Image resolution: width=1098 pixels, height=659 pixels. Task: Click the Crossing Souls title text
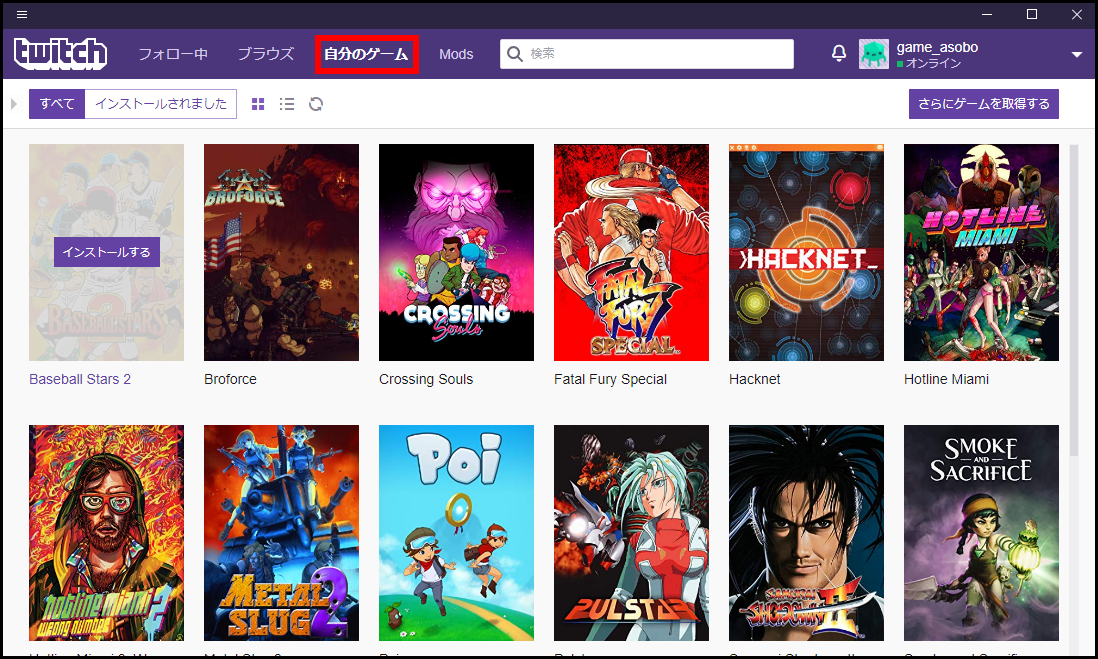[x=426, y=379]
